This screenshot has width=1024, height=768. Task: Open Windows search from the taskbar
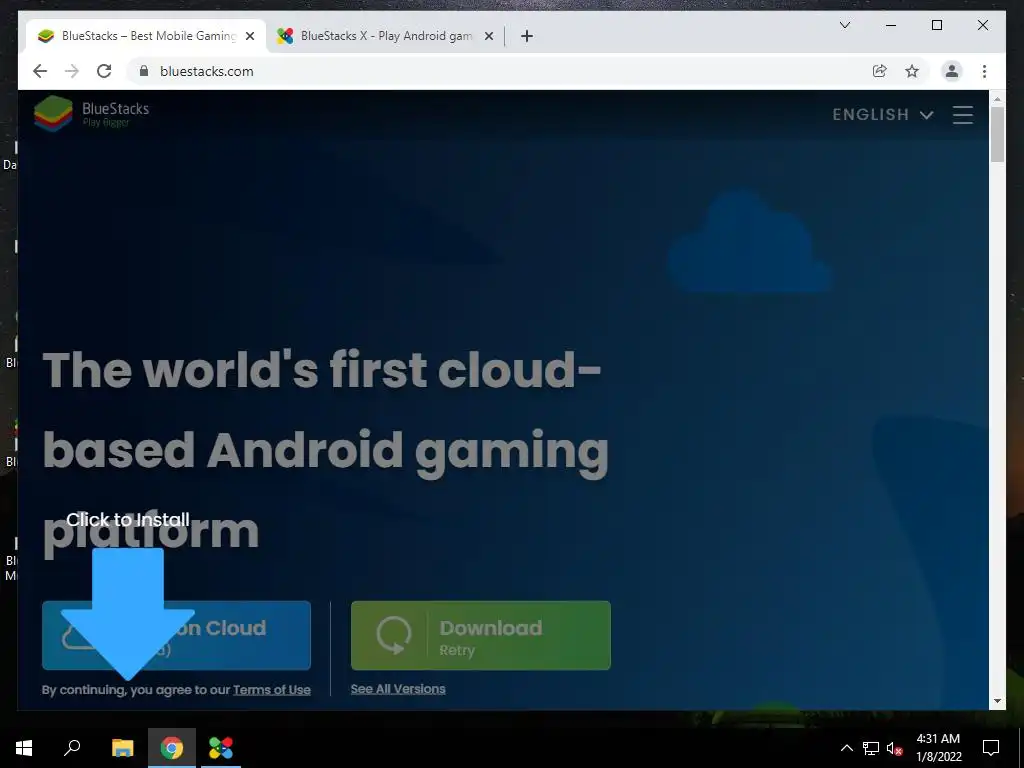click(72, 748)
